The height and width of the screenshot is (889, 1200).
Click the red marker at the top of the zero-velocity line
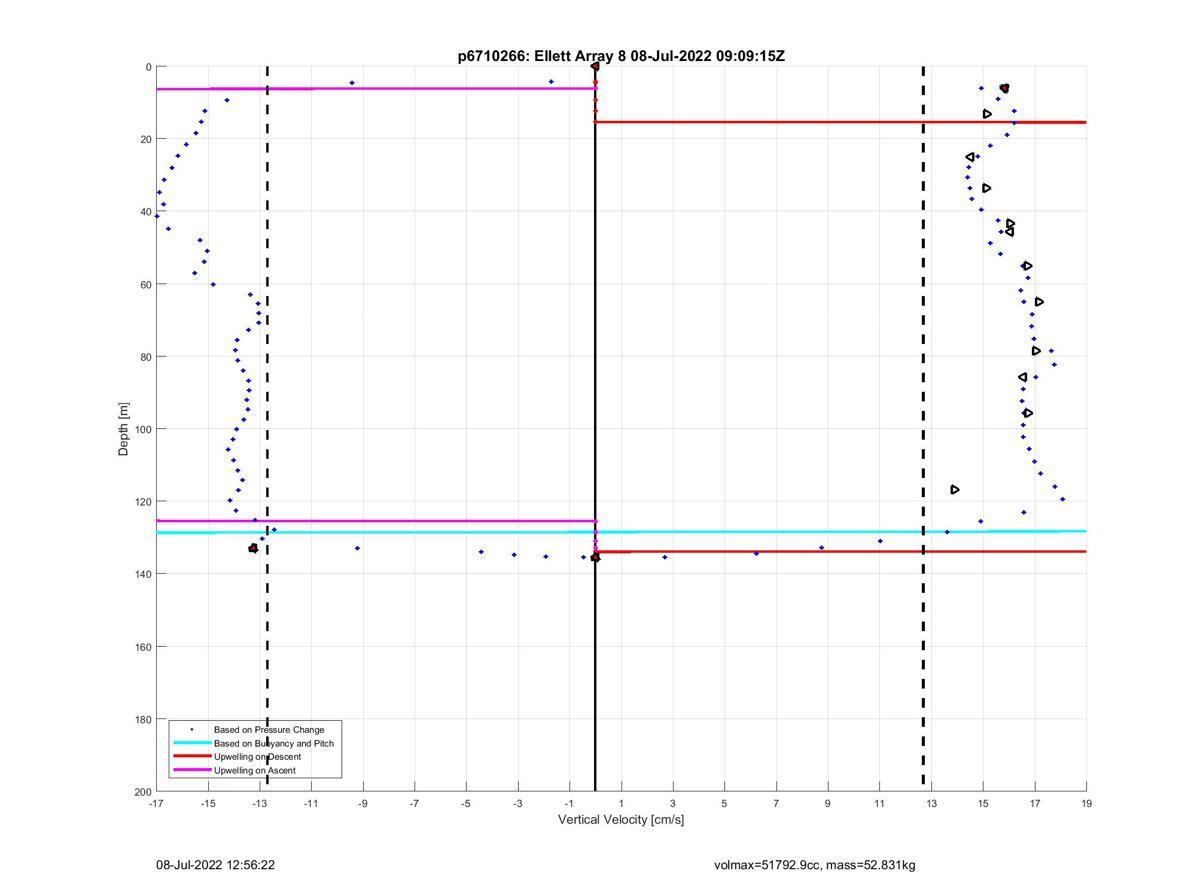point(595,67)
